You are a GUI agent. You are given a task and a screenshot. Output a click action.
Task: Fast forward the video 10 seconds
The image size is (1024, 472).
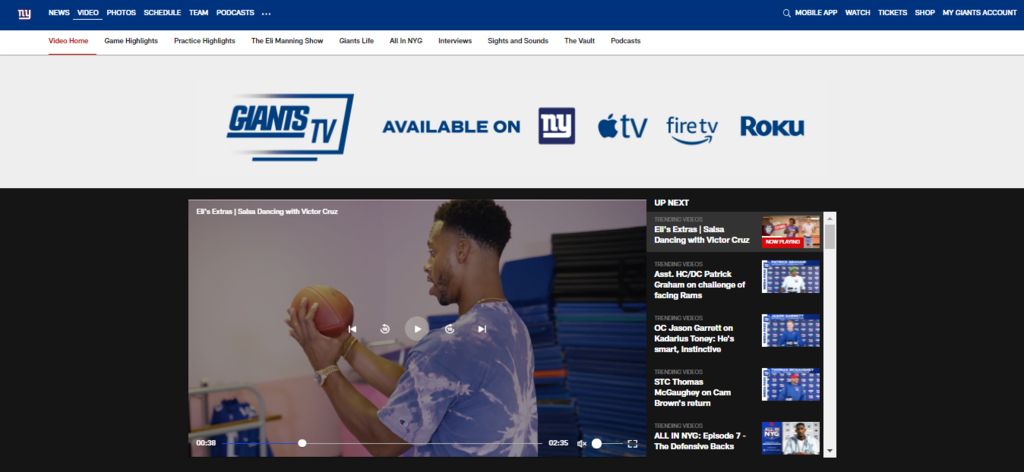[x=450, y=329]
